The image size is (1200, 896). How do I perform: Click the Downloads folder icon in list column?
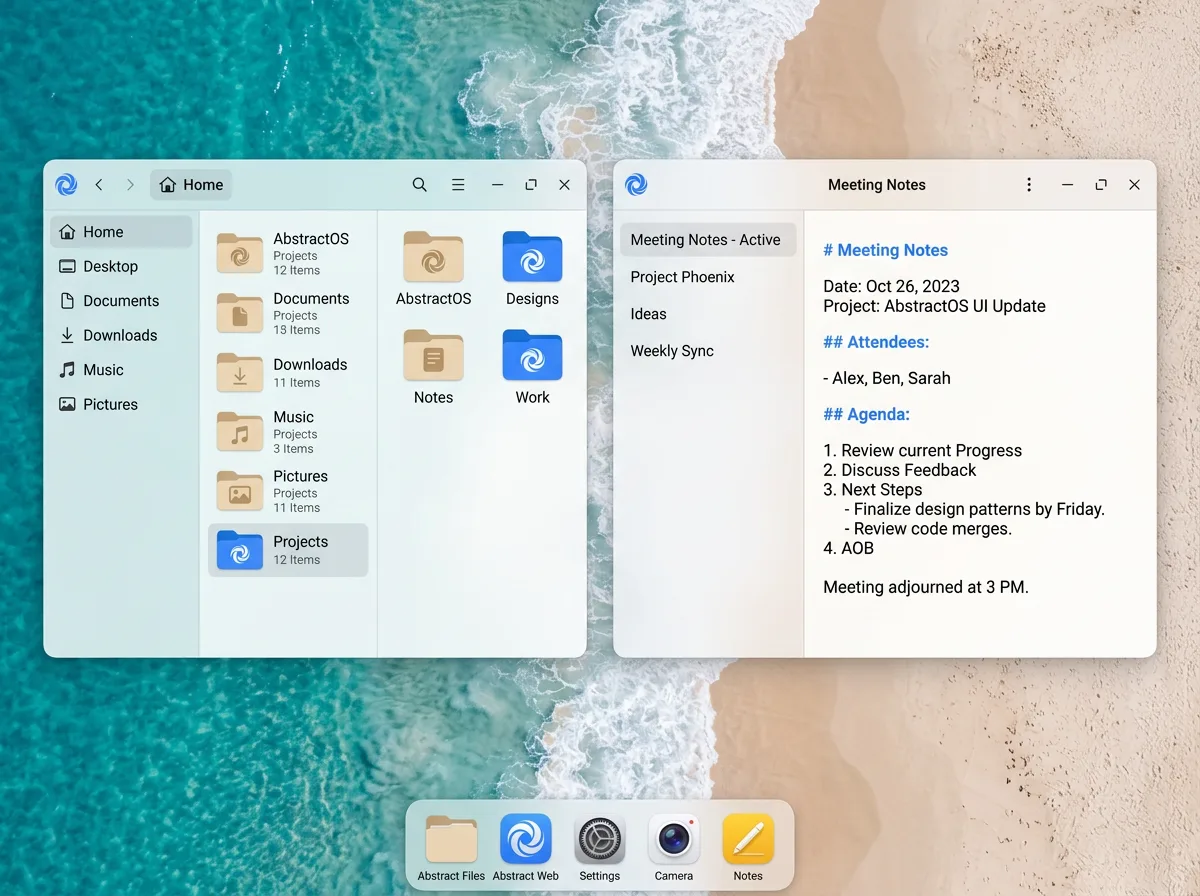coord(240,372)
